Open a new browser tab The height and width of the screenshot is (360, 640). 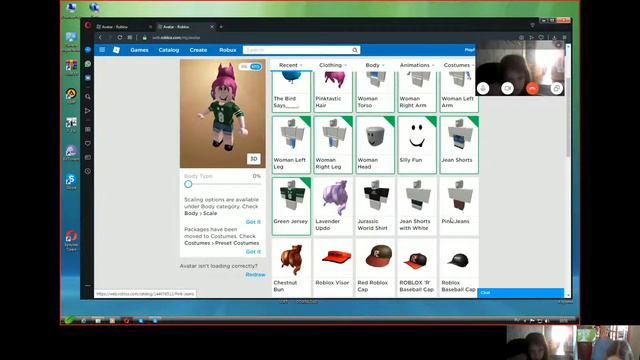point(221,27)
